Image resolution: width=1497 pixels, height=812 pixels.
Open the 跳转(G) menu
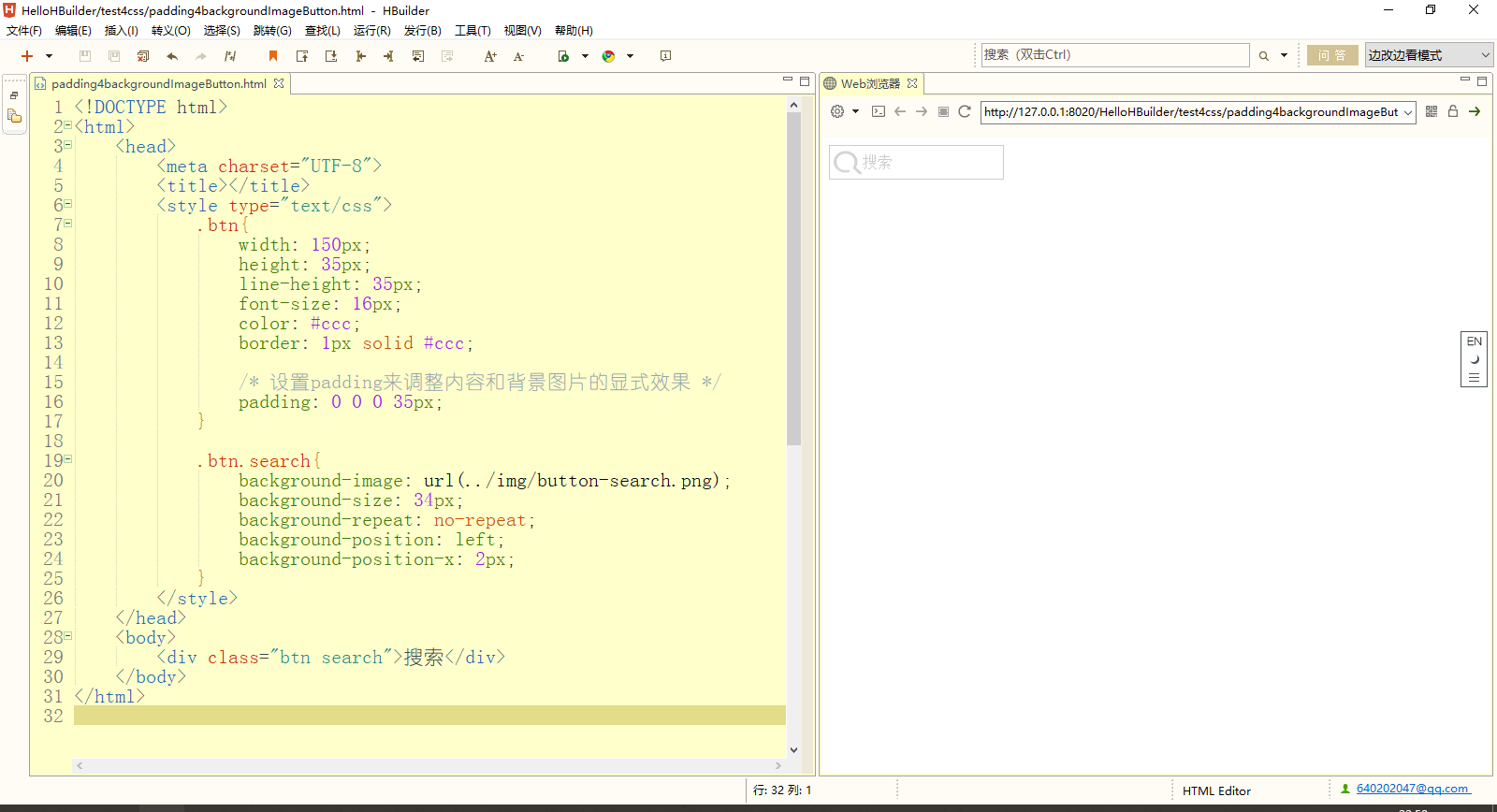(272, 31)
